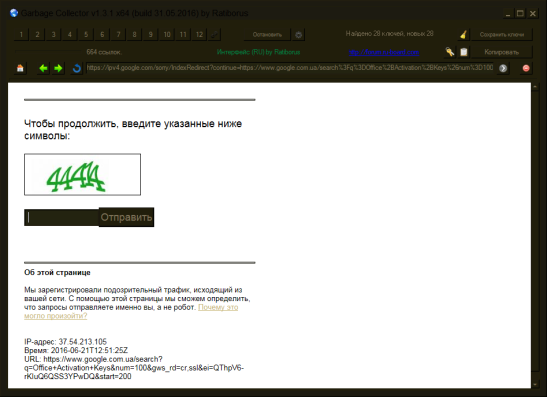
Task: Click the IP-адрес 37.54.213.105 text
Action: click(x=65, y=342)
